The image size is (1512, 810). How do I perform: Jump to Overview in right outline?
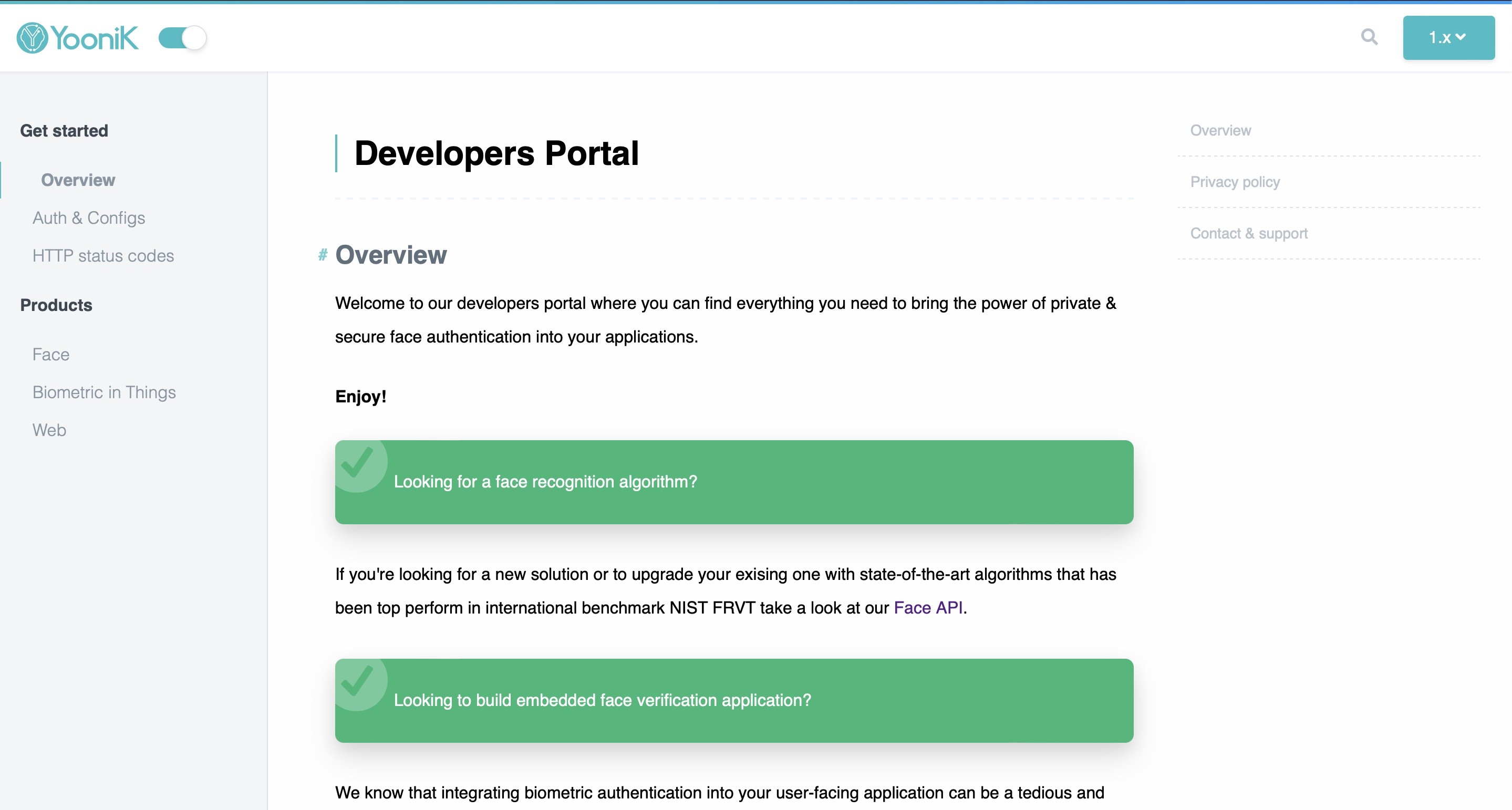(1220, 130)
